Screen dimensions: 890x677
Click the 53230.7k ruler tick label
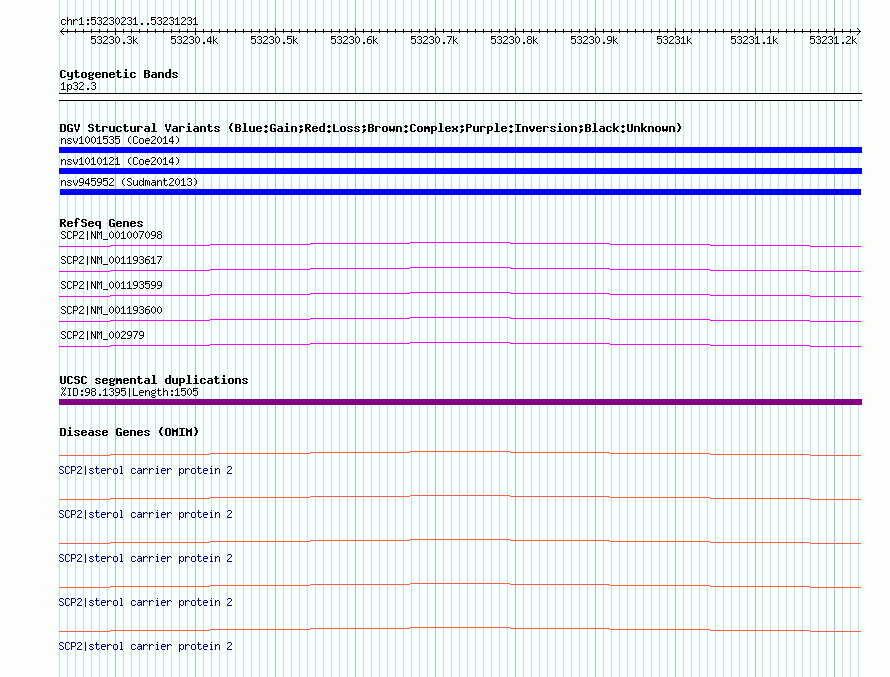click(x=434, y=41)
